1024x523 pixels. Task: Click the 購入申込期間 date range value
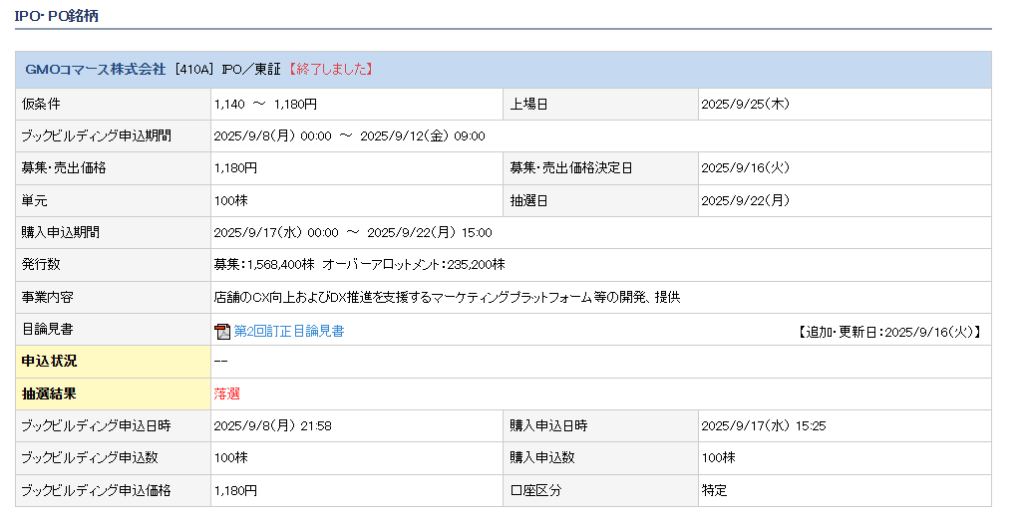pos(353,232)
